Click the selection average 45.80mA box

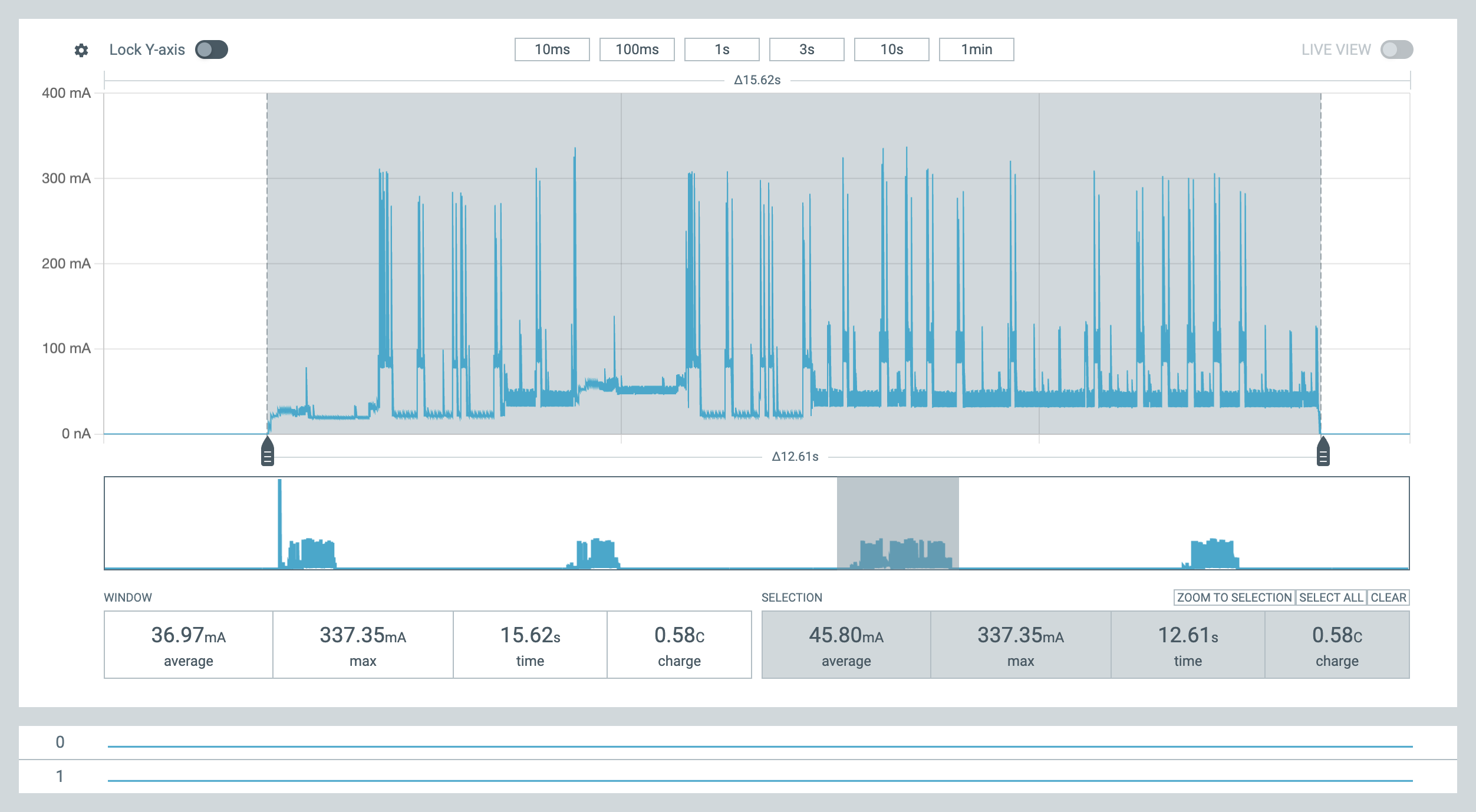[846, 645]
